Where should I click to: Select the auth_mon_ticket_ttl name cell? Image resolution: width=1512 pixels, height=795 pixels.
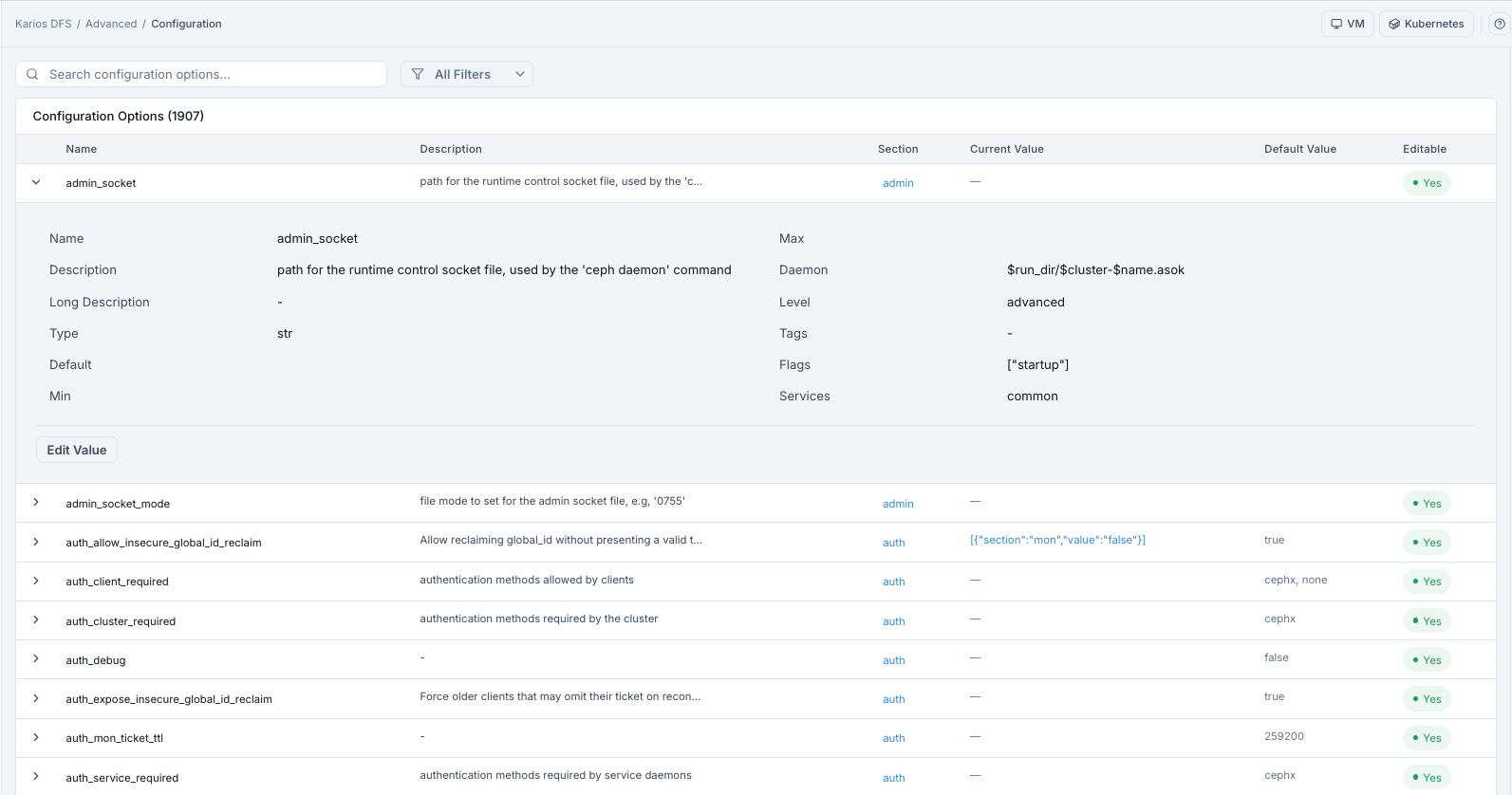point(114,738)
